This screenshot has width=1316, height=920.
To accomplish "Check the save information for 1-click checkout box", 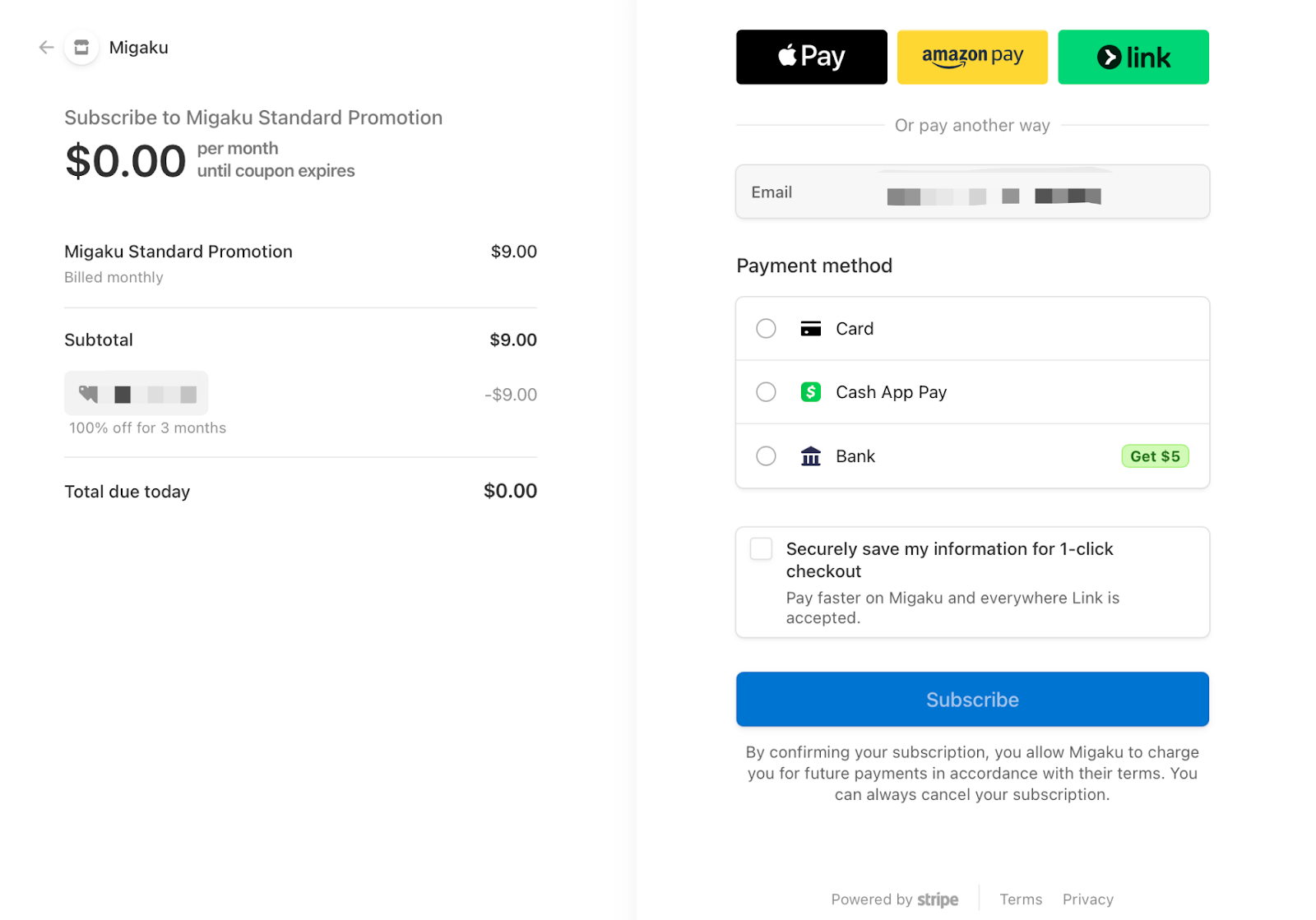I will (761, 548).
